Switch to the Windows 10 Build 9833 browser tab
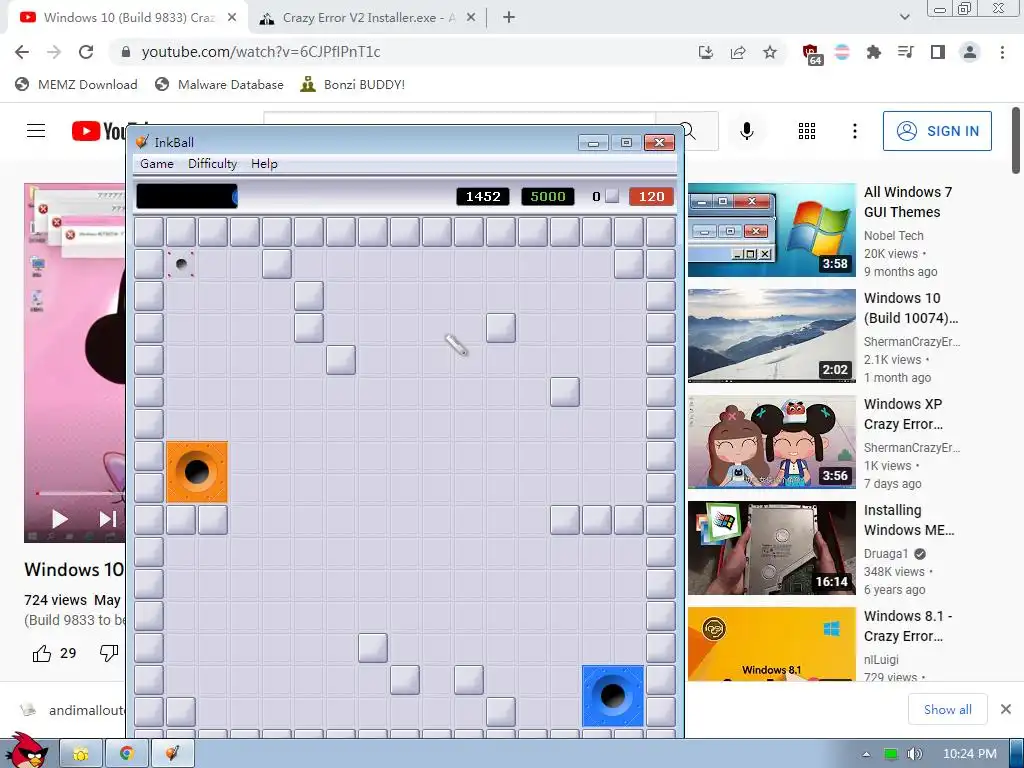The width and height of the screenshot is (1024, 768). click(x=127, y=18)
